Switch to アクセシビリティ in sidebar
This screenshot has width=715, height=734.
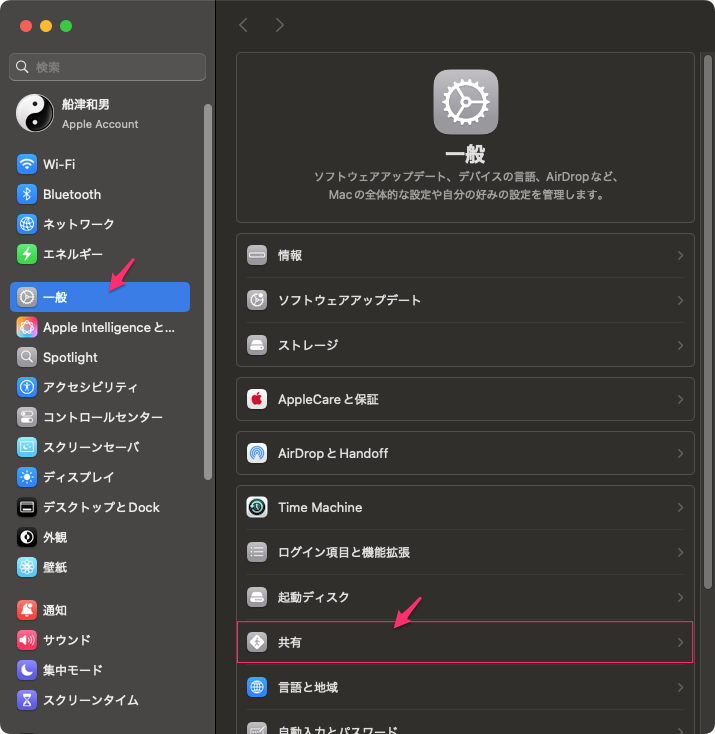click(90, 387)
